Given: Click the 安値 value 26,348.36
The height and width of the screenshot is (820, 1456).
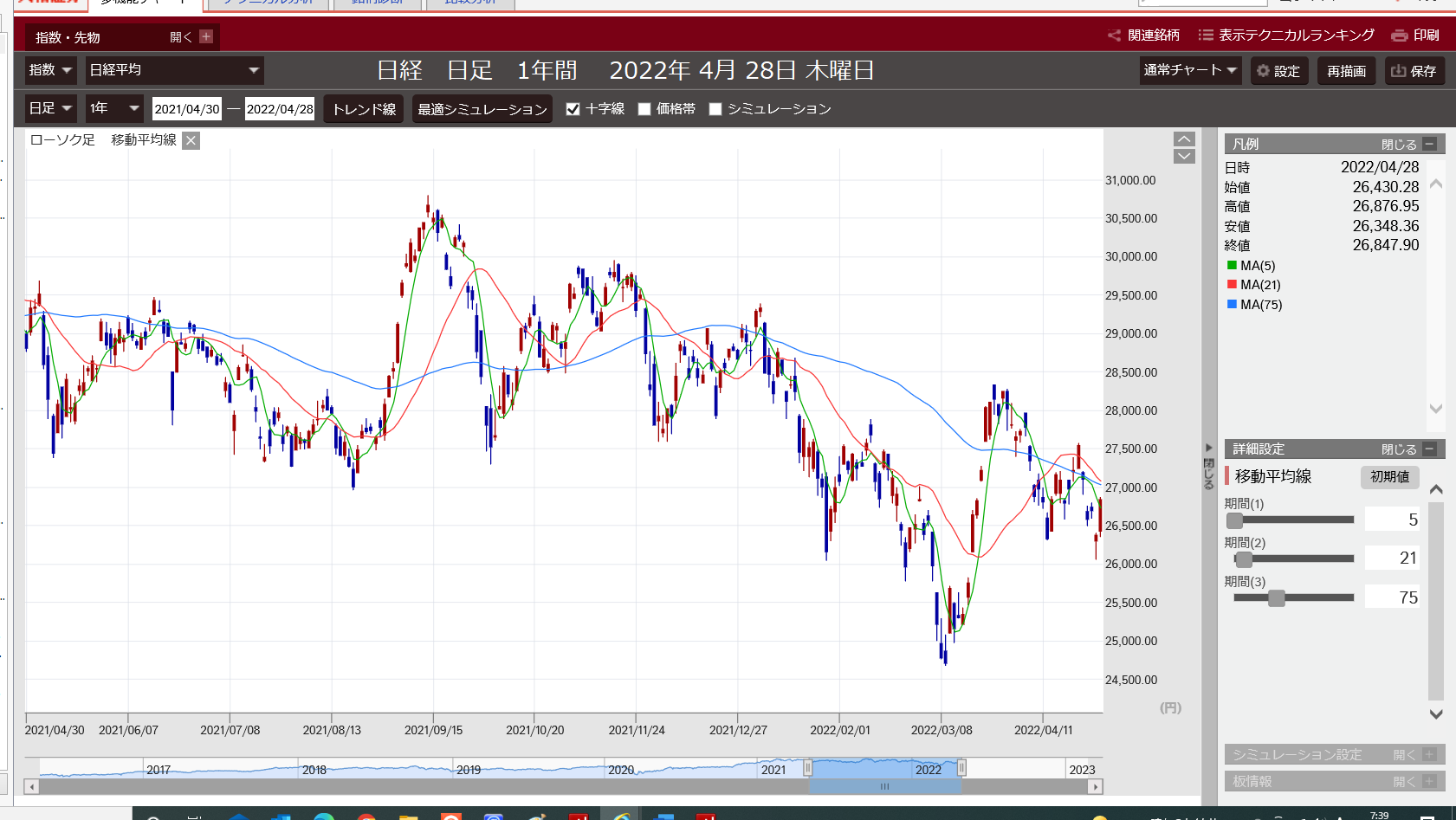Looking at the screenshot, I should [1386, 226].
